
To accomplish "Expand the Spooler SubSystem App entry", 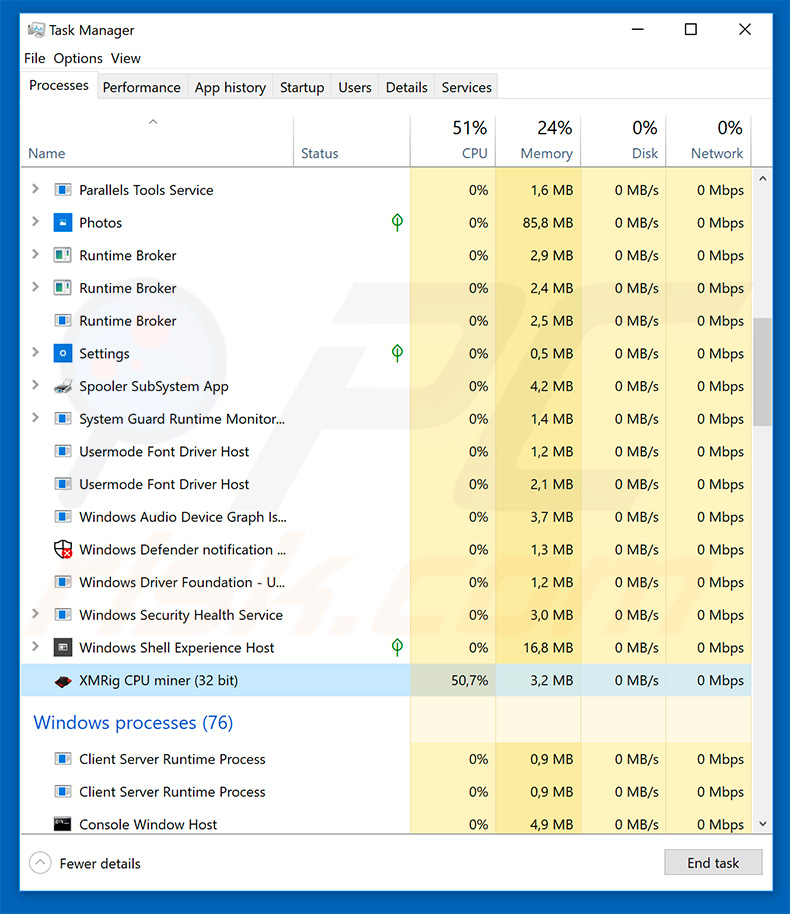I will point(36,385).
